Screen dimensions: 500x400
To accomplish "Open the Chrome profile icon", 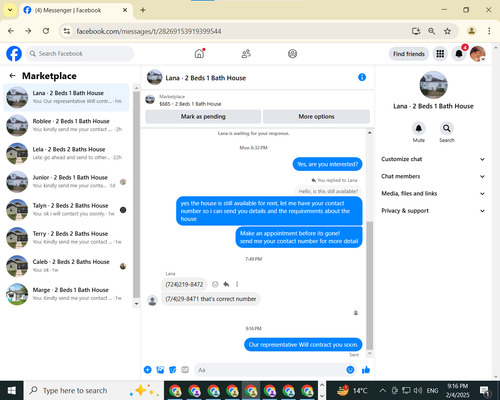I will (x=471, y=31).
